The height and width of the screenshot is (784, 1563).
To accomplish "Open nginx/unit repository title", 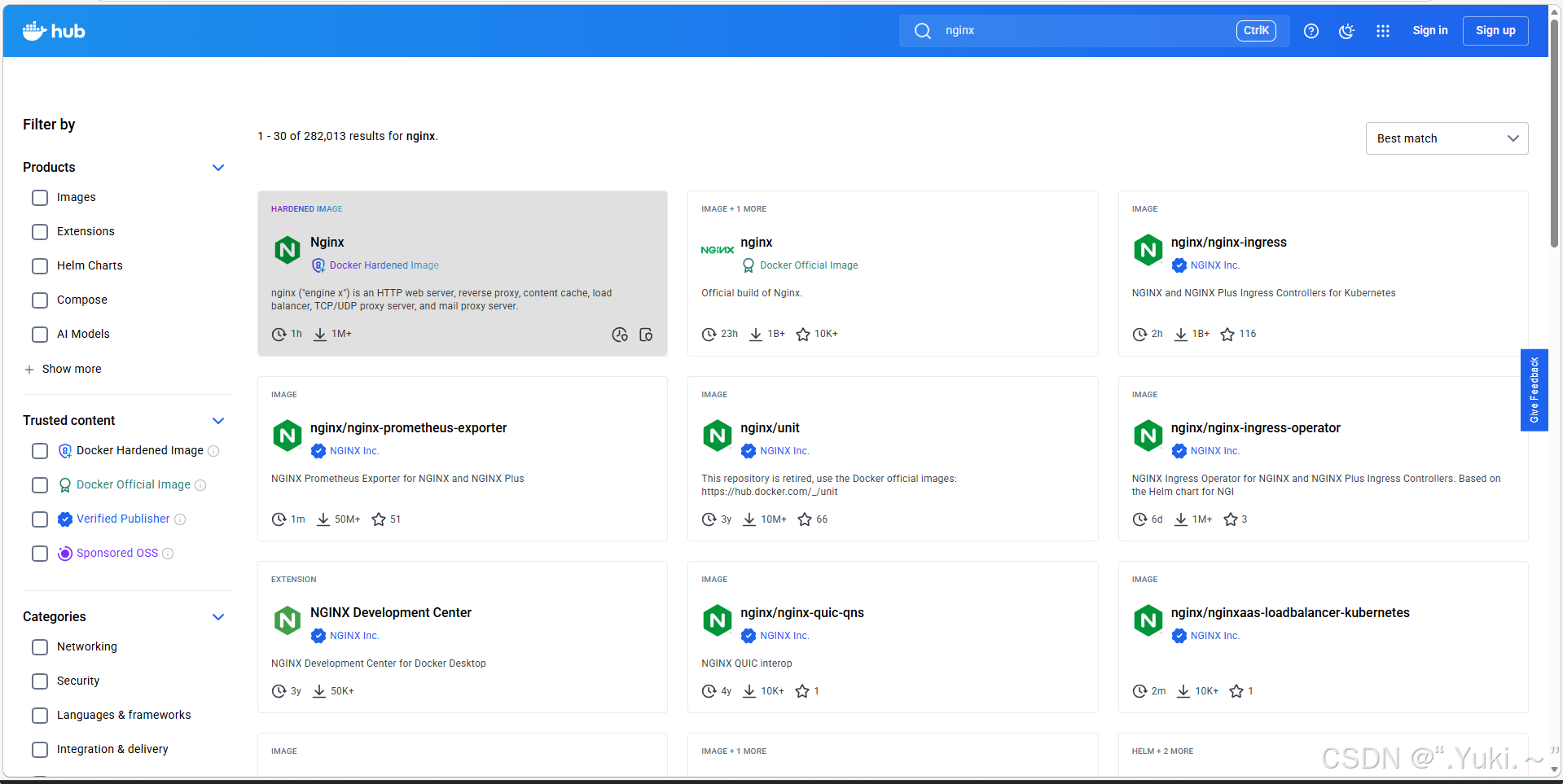I will click(x=770, y=428).
